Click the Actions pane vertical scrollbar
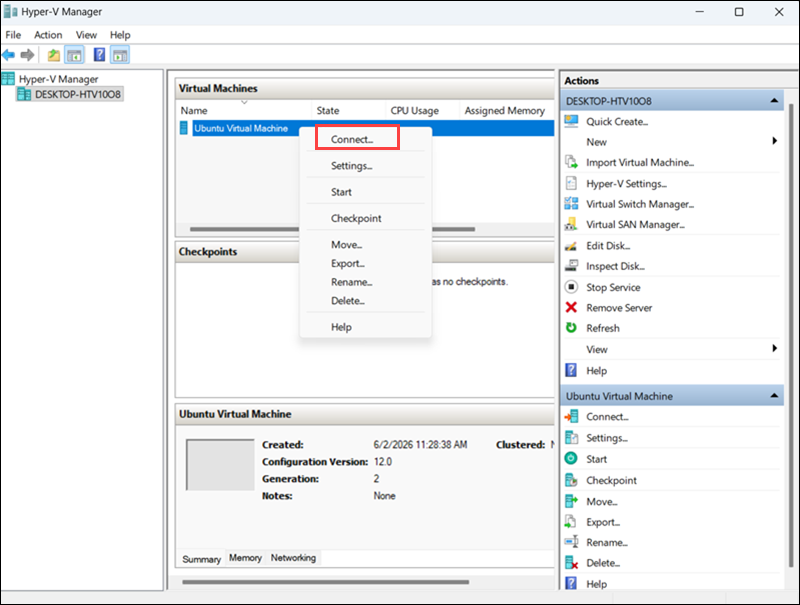This screenshot has width=800, height=605. [x=791, y=335]
